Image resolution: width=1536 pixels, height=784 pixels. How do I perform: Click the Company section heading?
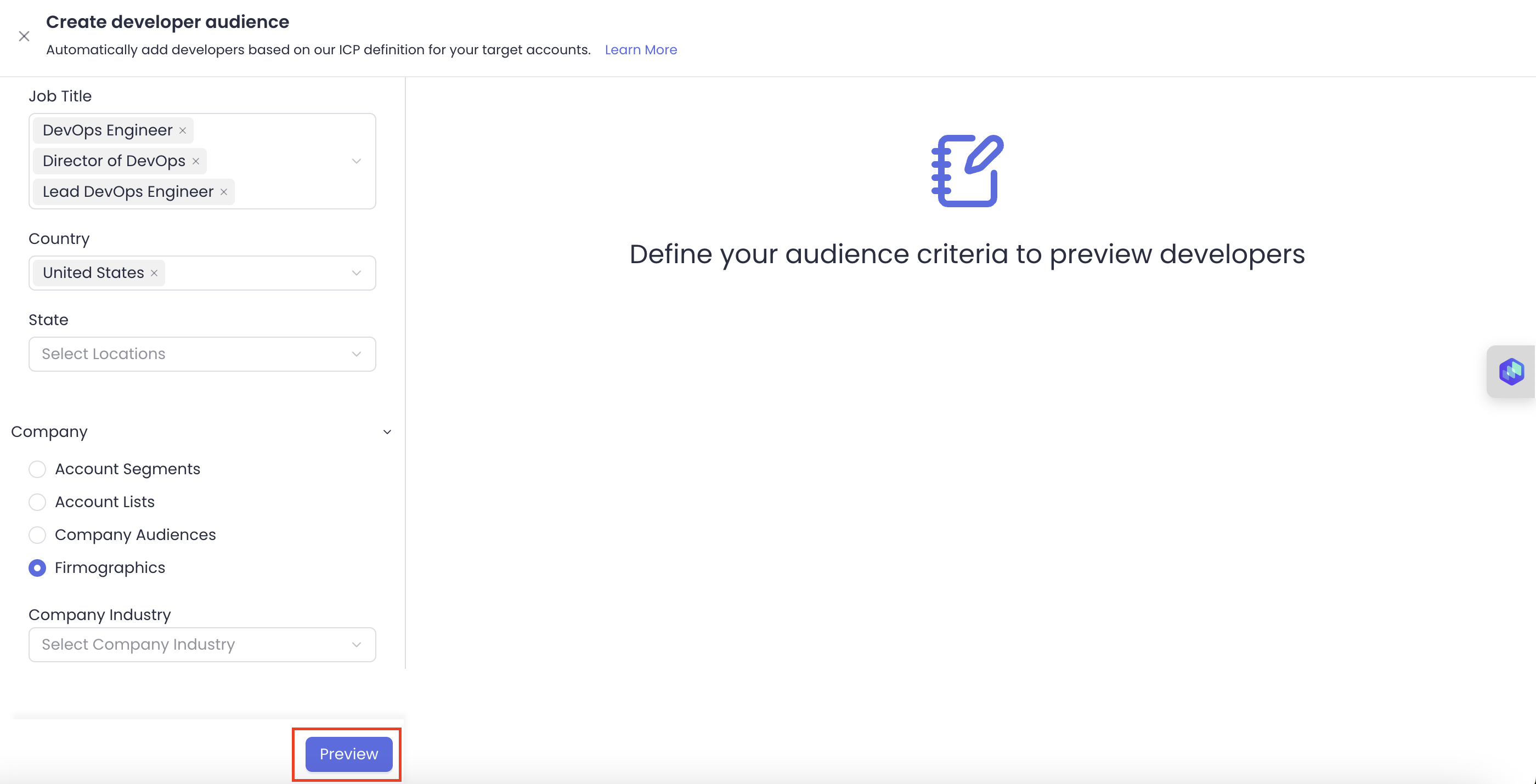(49, 432)
